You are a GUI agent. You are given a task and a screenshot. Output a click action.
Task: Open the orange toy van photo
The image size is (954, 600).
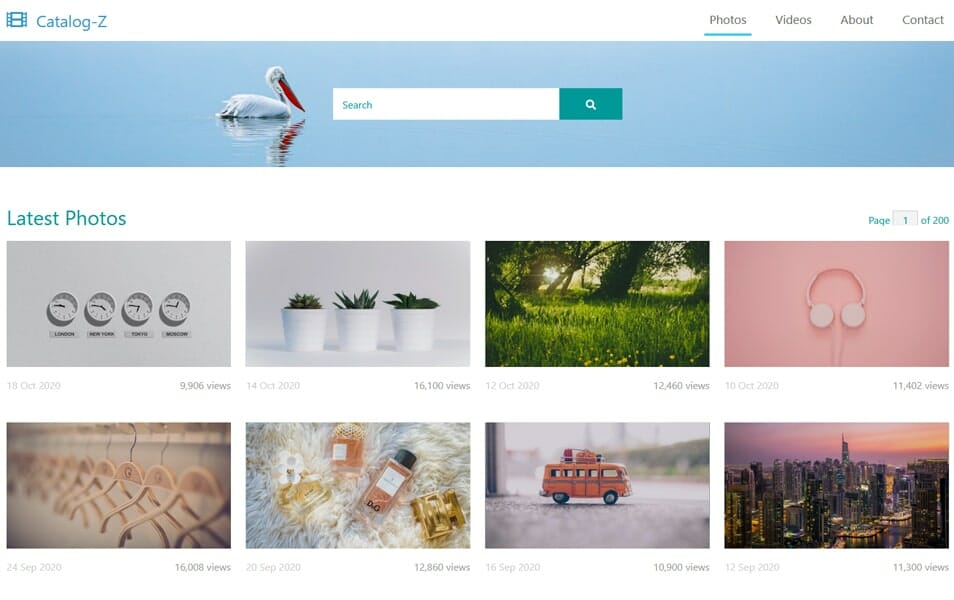click(597, 485)
